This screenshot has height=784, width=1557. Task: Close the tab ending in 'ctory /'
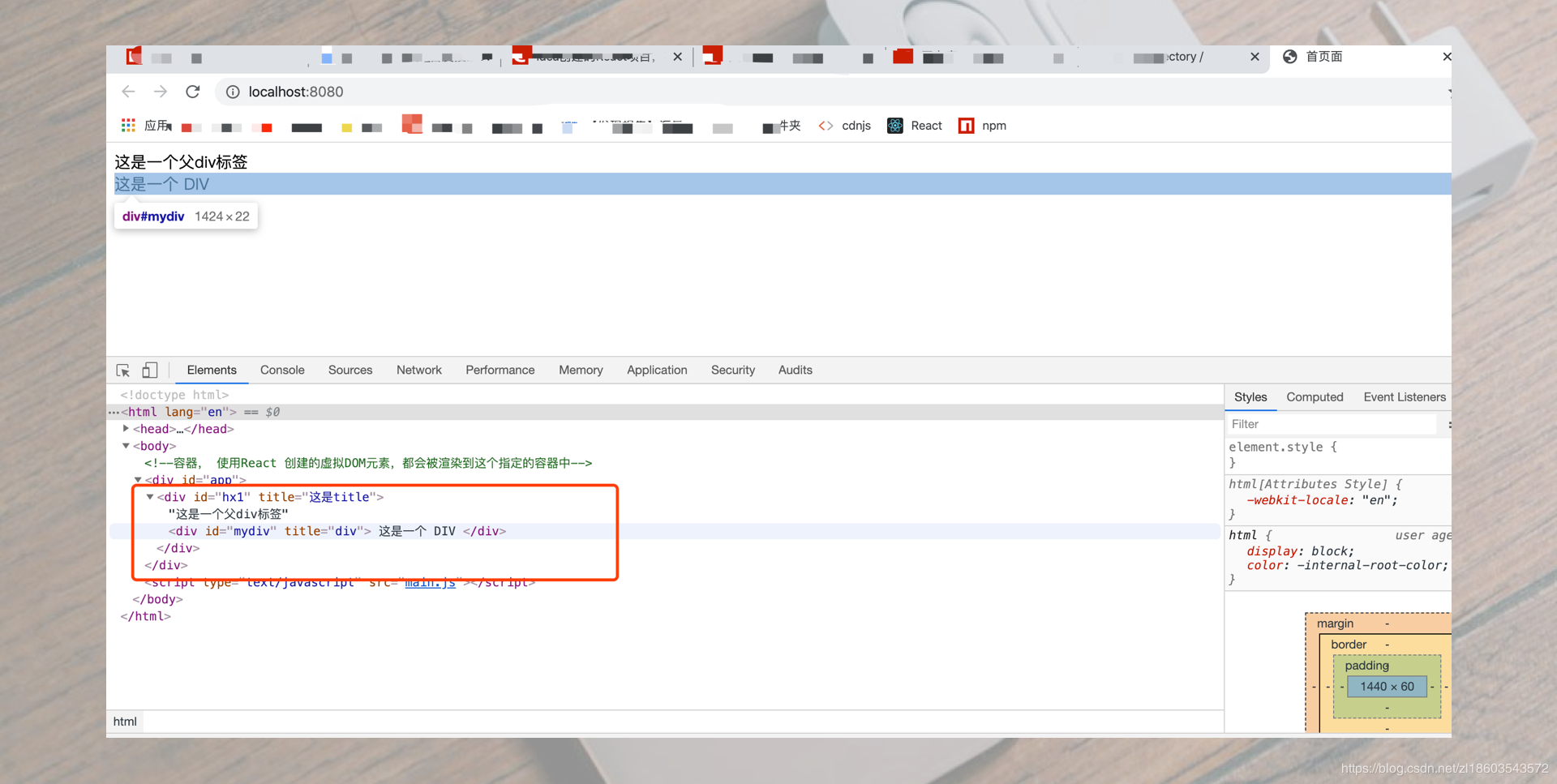(x=1255, y=57)
